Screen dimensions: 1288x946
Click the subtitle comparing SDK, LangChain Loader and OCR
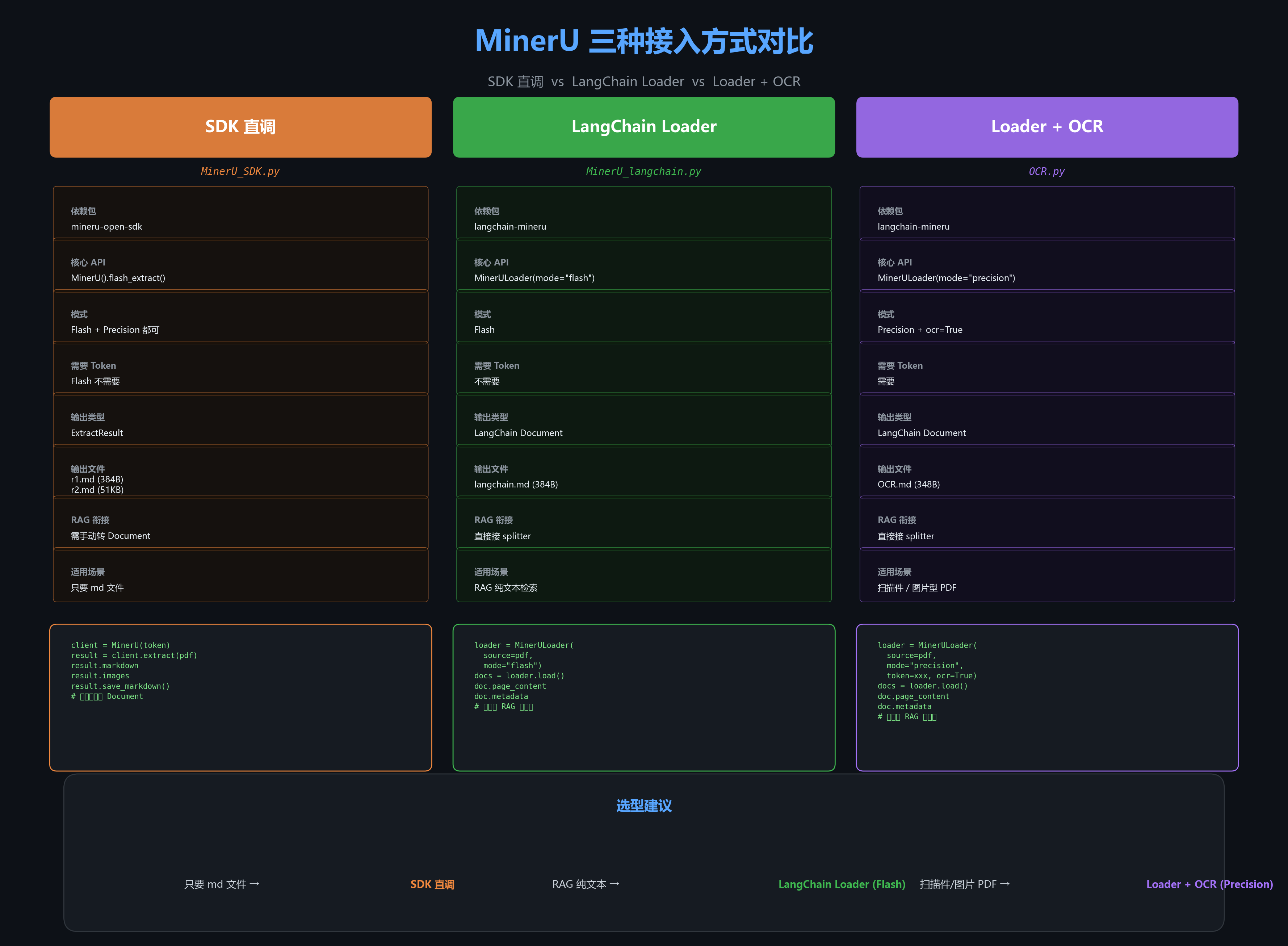[644, 82]
